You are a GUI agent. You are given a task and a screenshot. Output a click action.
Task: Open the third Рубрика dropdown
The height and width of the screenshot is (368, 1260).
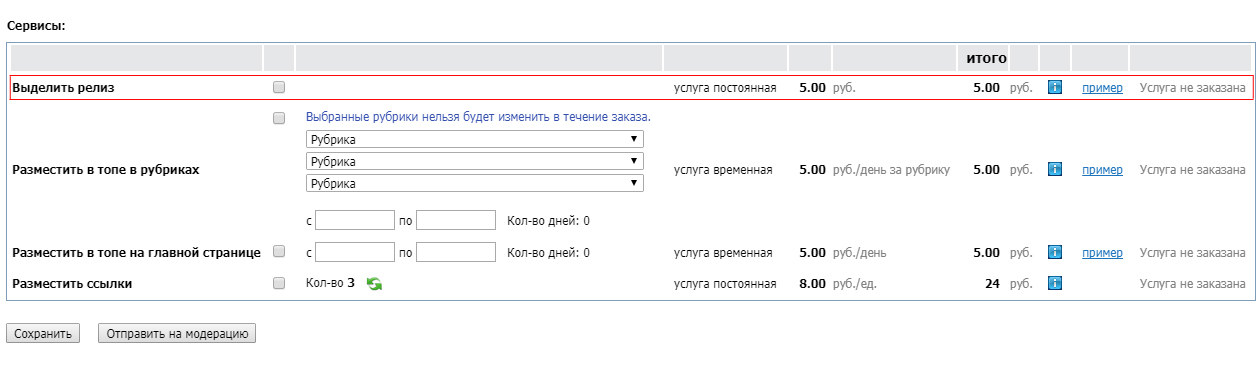pyautogui.click(x=475, y=183)
